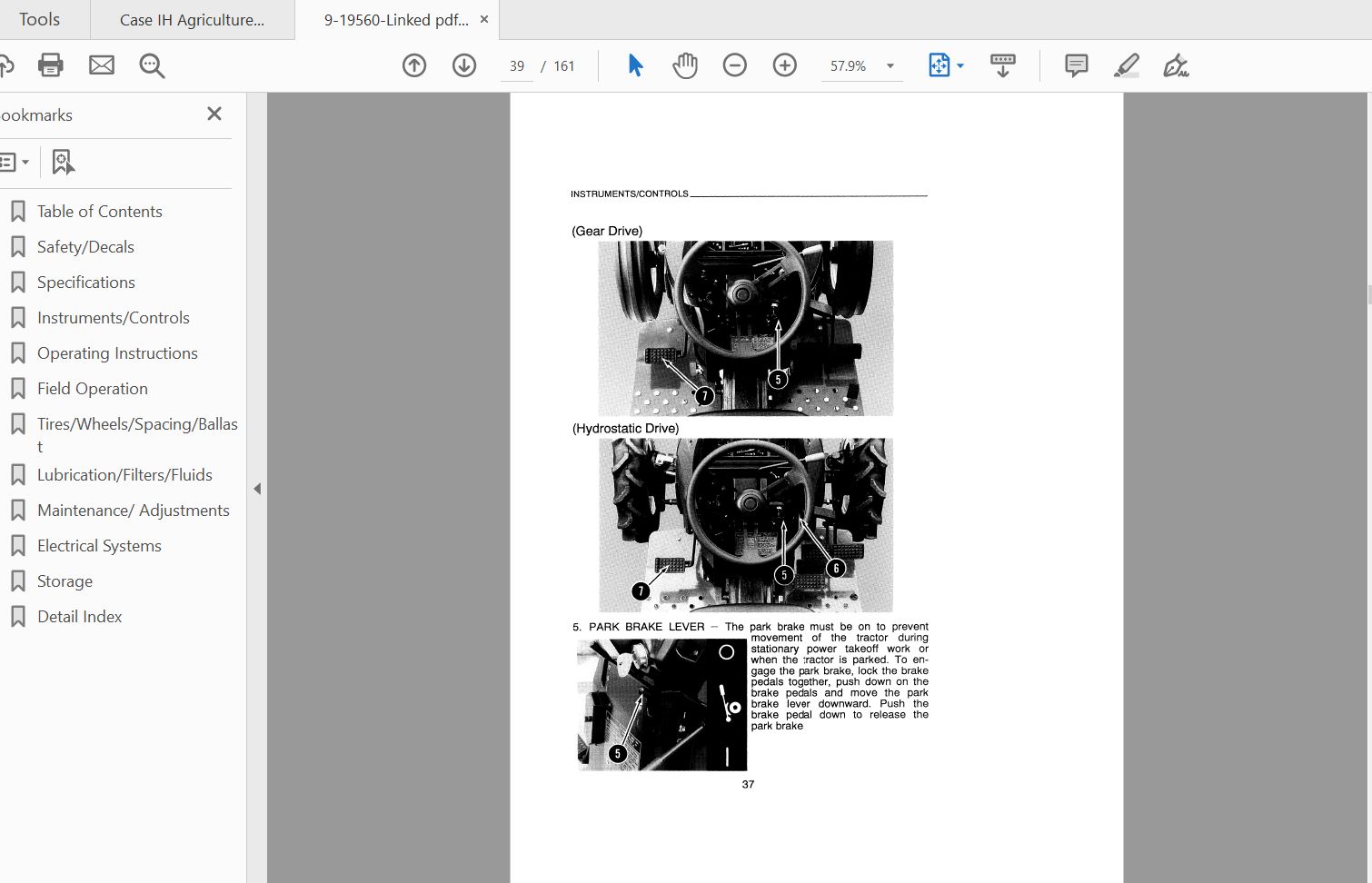The image size is (1372, 883).
Task: Jump to Safety/Decals bookmark
Action: [85, 247]
